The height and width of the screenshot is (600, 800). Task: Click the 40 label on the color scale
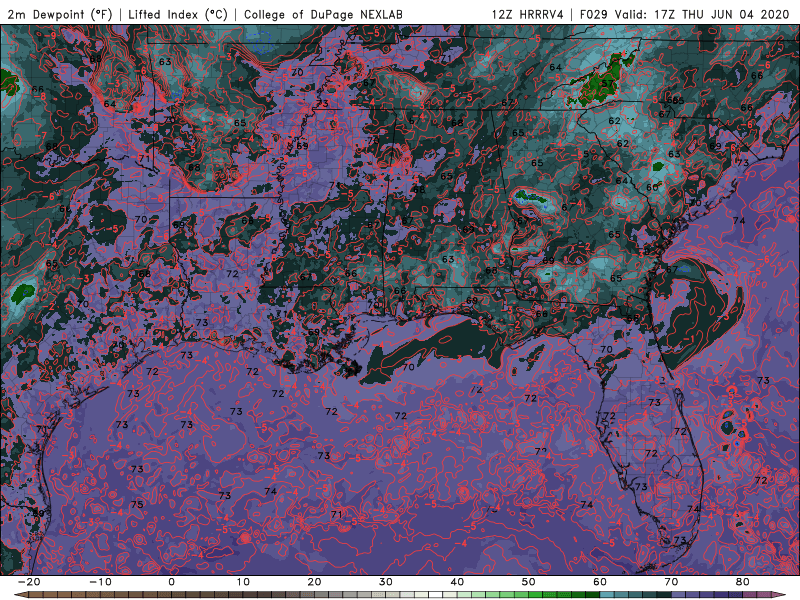[x=457, y=582]
